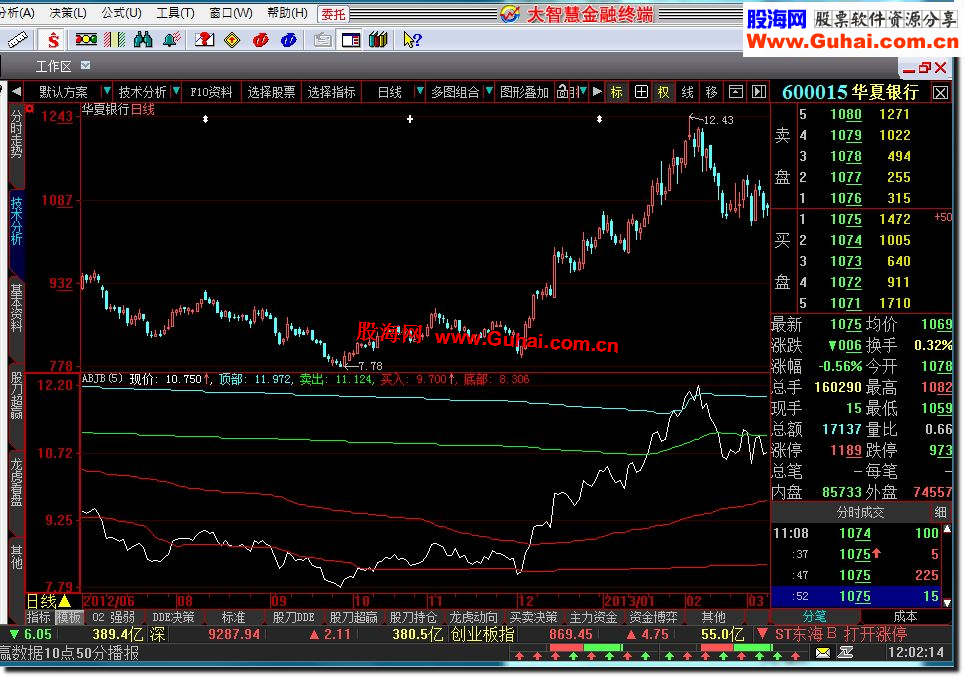Click the yellow triangle beside 日线 label
This screenshot has height=677, width=965.
pyautogui.click(x=64, y=601)
